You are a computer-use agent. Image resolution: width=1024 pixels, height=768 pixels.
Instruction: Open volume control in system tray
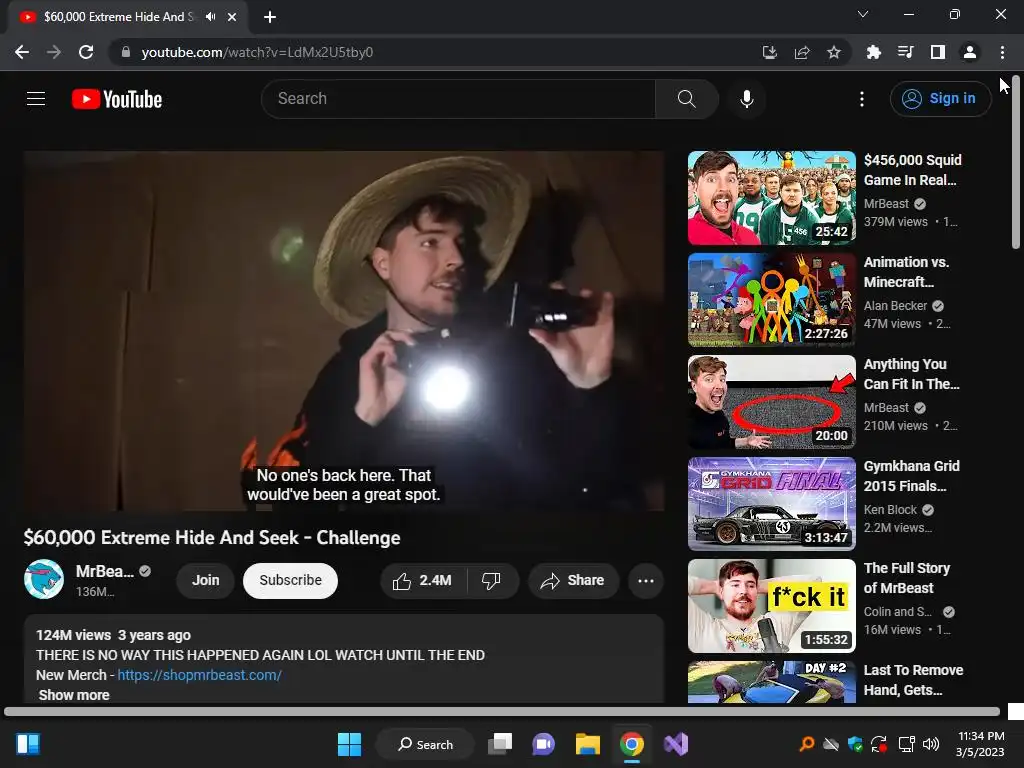[931, 744]
